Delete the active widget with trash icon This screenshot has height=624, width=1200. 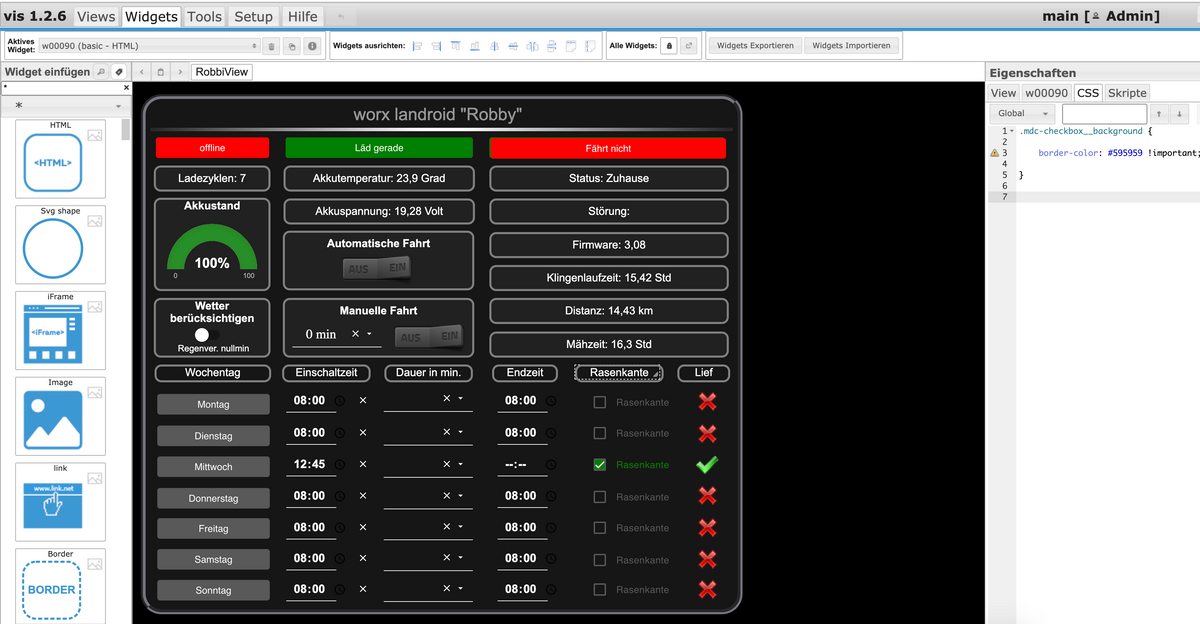click(x=271, y=46)
